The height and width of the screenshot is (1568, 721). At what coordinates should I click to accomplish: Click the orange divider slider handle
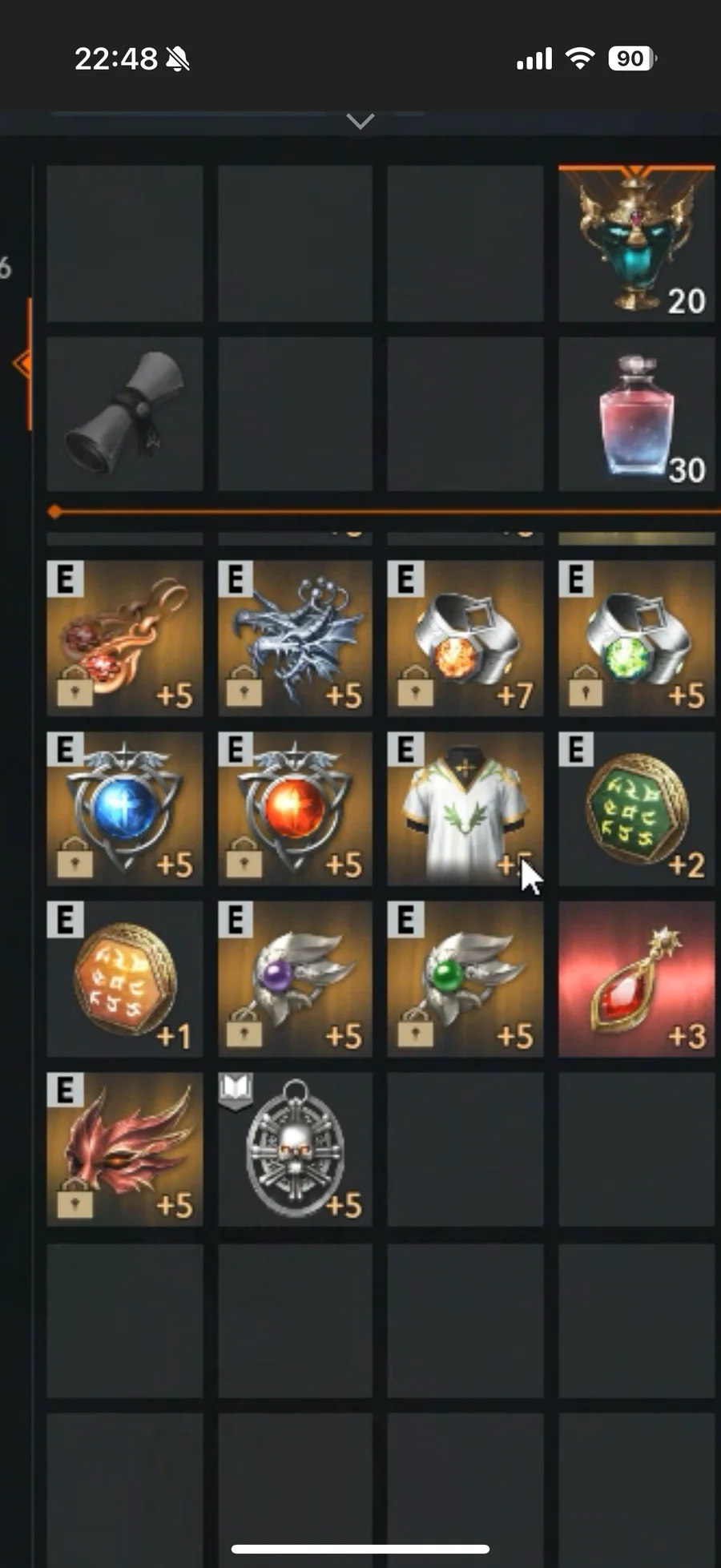(x=54, y=511)
